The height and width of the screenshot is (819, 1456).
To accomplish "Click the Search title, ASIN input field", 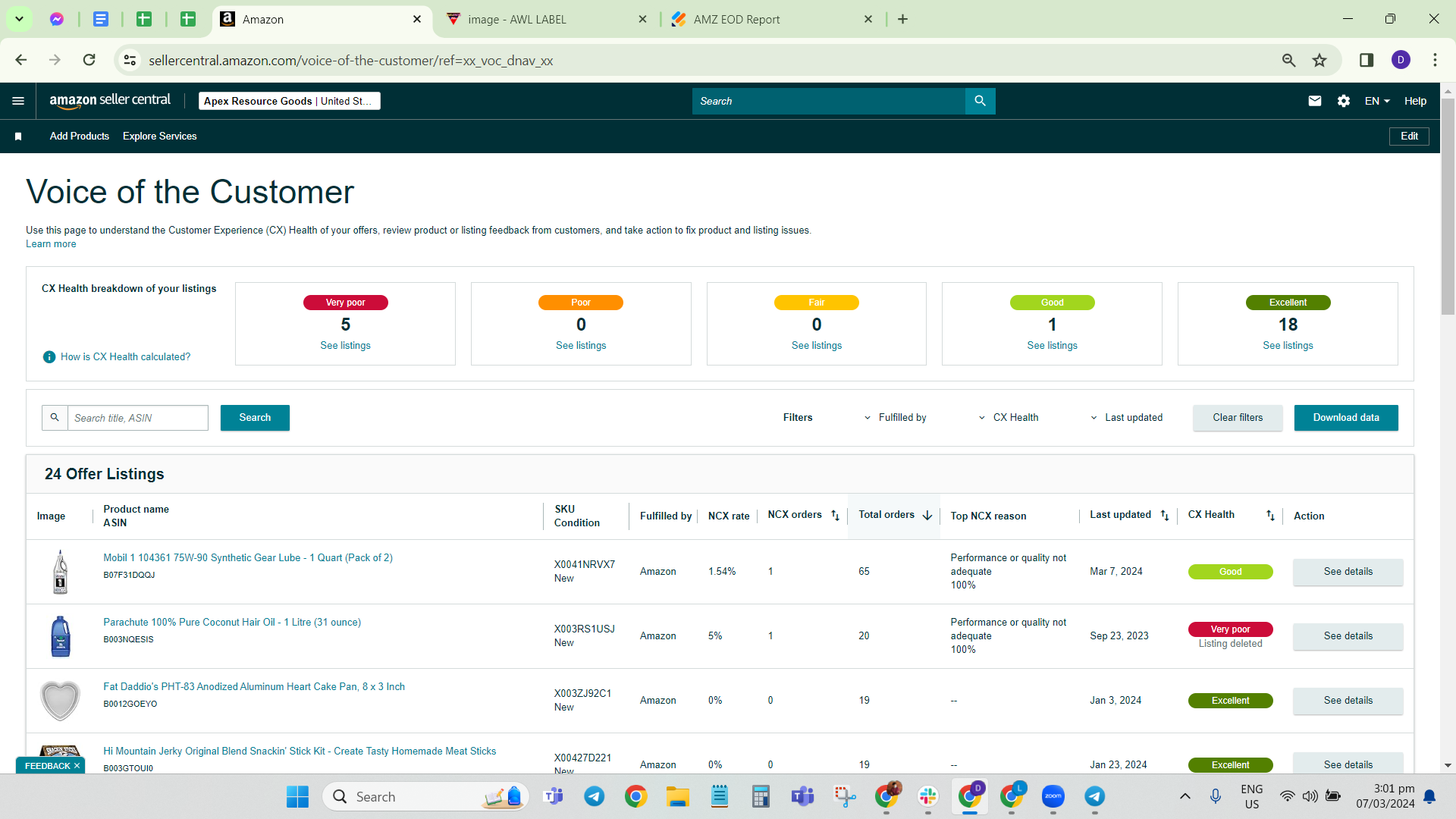I will [138, 418].
